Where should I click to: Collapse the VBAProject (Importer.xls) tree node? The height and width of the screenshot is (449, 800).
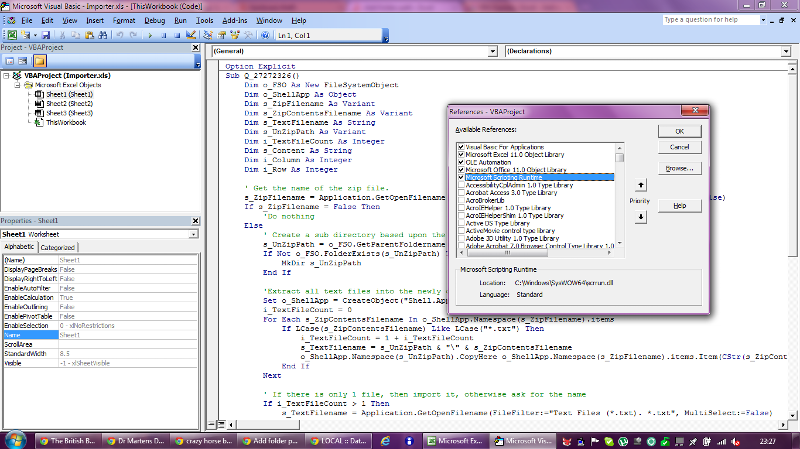(x=6, y=76)
